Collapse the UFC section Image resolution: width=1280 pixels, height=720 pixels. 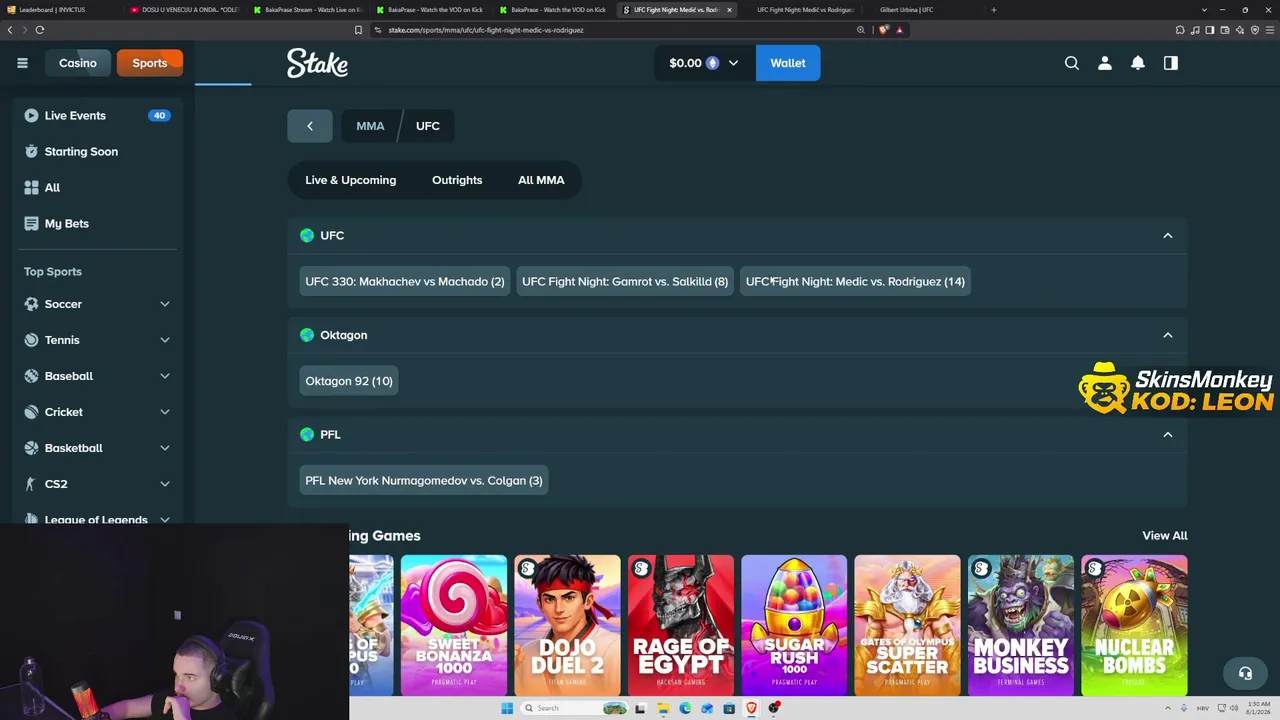[x=1167, y=236]
